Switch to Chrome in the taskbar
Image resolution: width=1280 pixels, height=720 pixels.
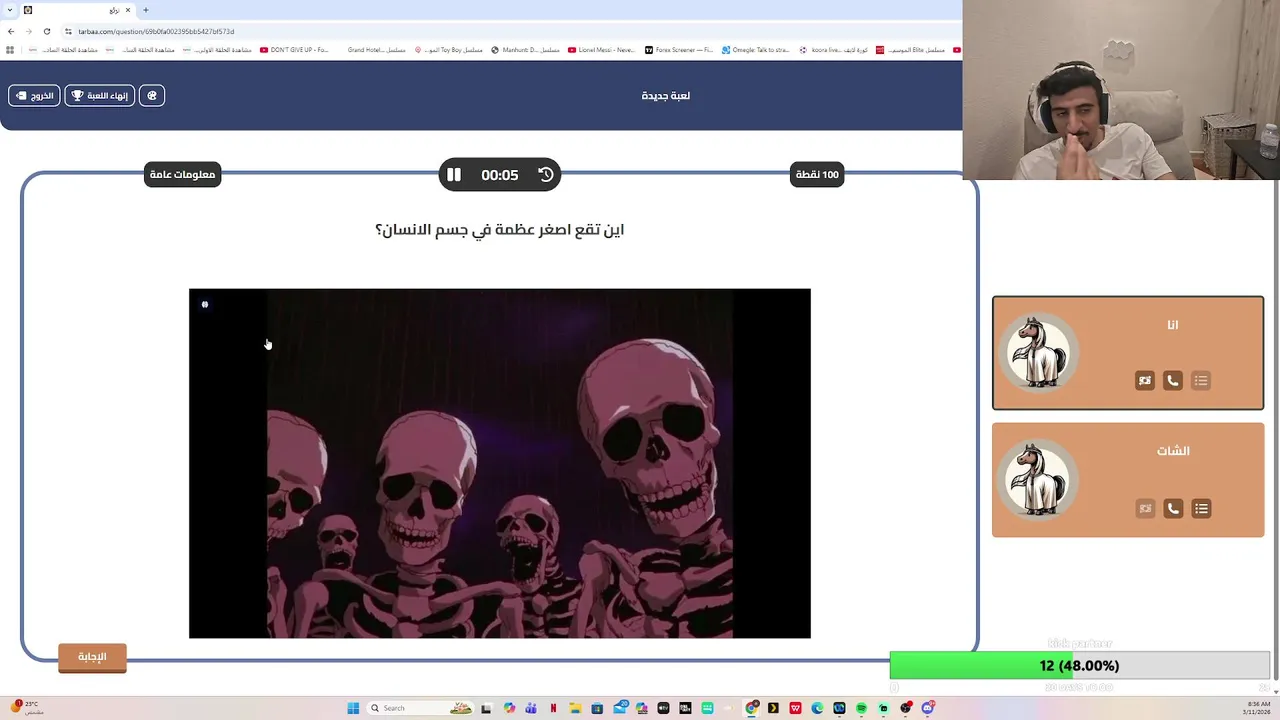[x=751, y=708]
